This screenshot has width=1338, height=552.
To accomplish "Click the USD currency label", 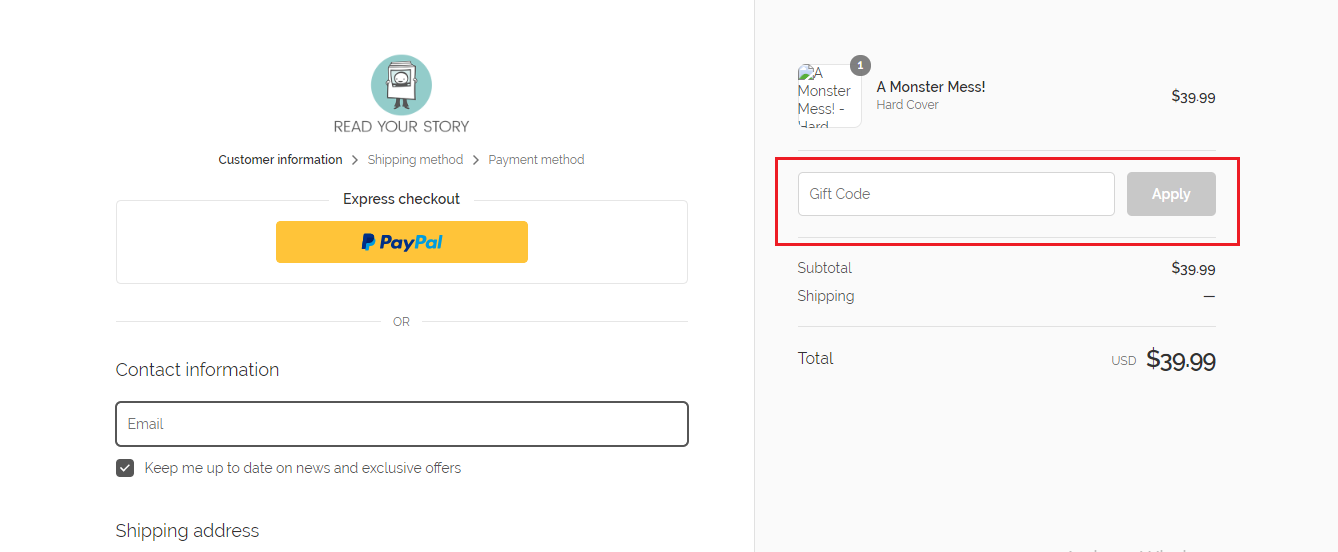I will pos(1124,361).
